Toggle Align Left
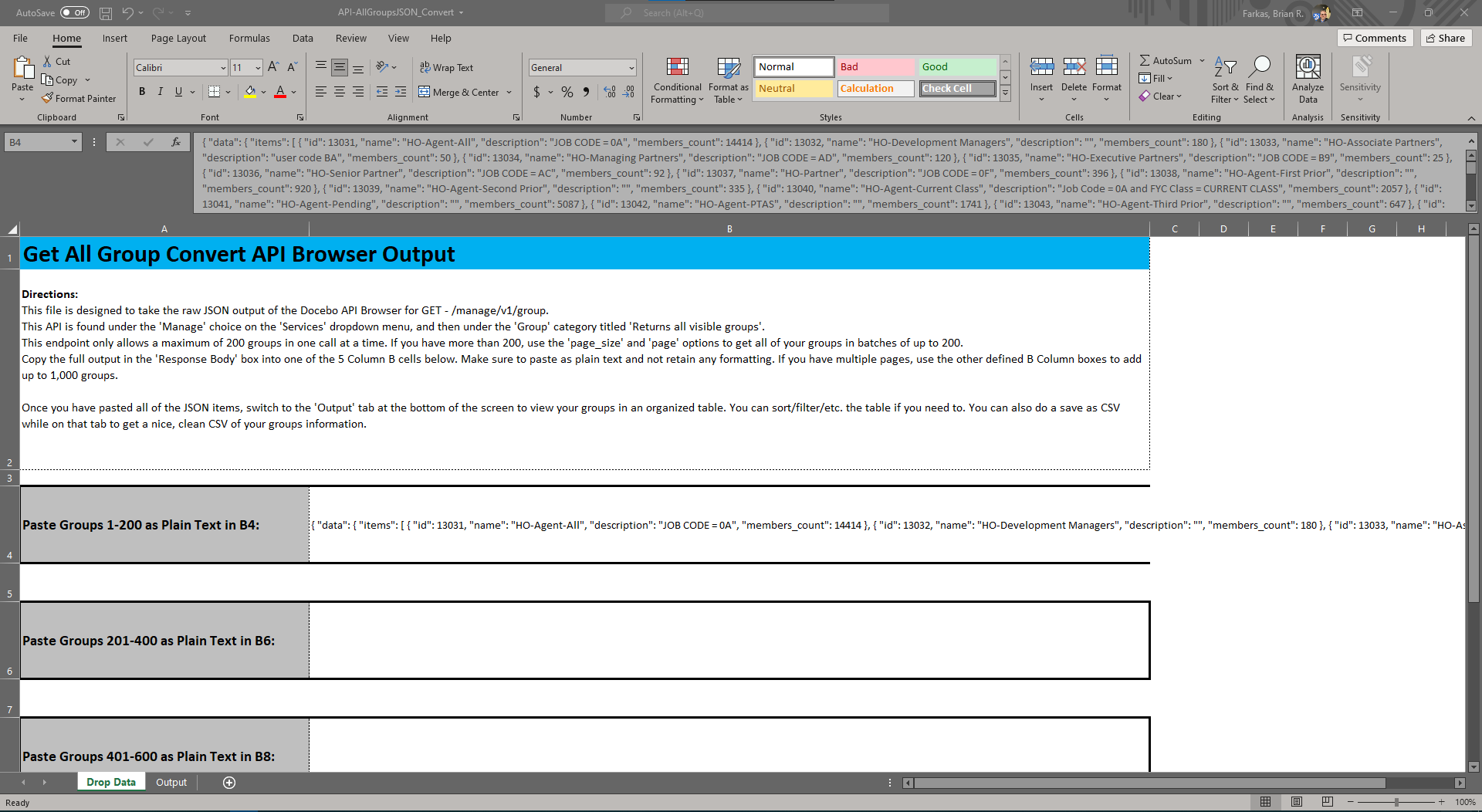The width and height of the screenshot is (1482, 812). tap(321, 92)
